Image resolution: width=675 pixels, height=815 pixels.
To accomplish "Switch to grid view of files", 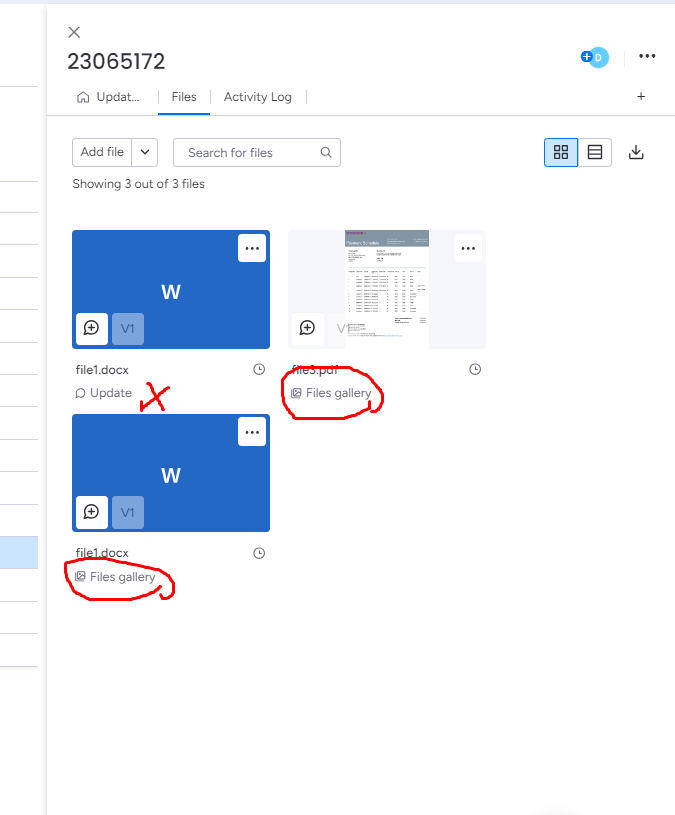I will (561, 152).
